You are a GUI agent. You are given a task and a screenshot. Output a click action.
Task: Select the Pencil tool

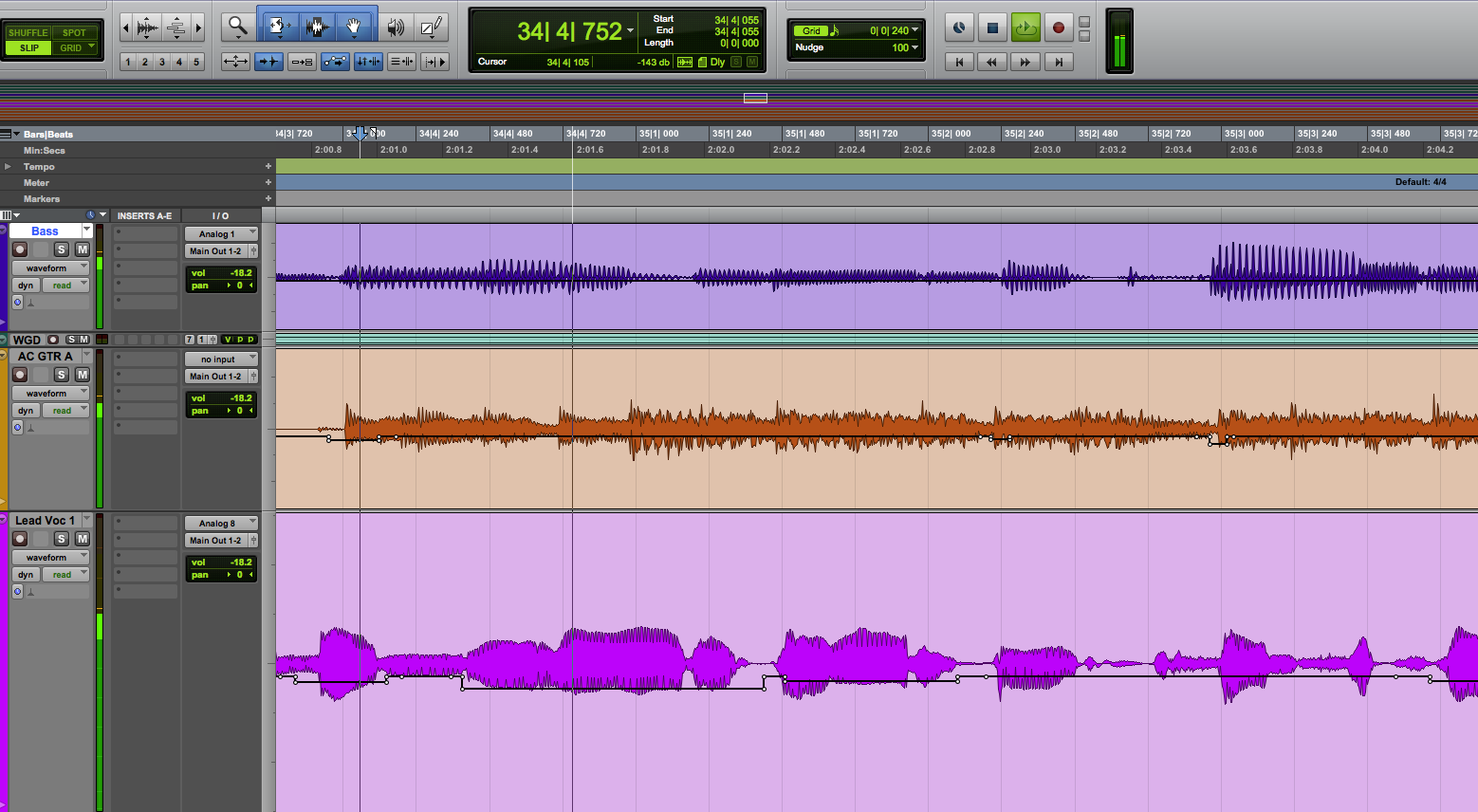[x=432, y=28]
